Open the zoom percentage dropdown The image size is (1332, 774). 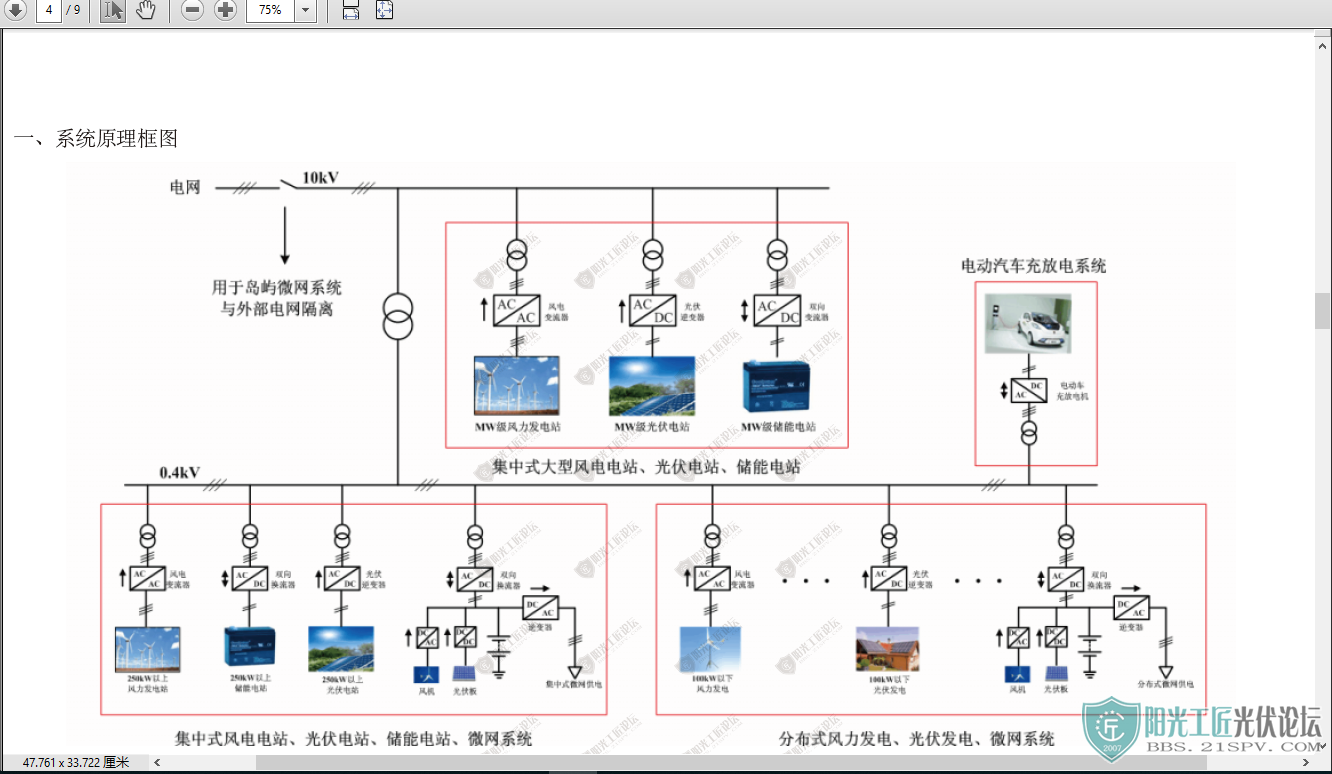(x=306, y=10)
